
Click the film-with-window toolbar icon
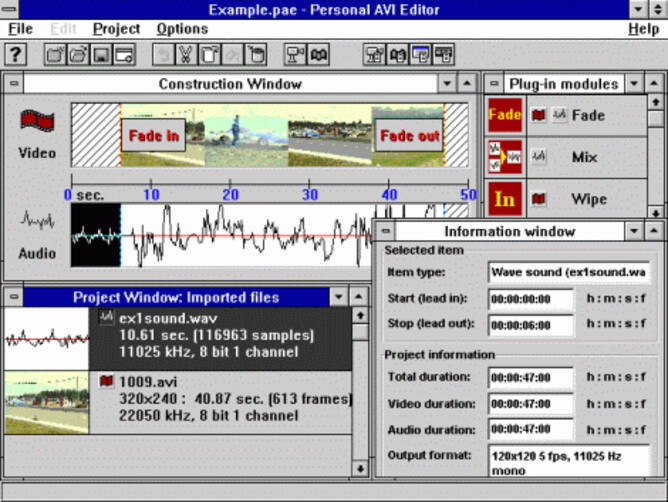click(x=397, y=55)
